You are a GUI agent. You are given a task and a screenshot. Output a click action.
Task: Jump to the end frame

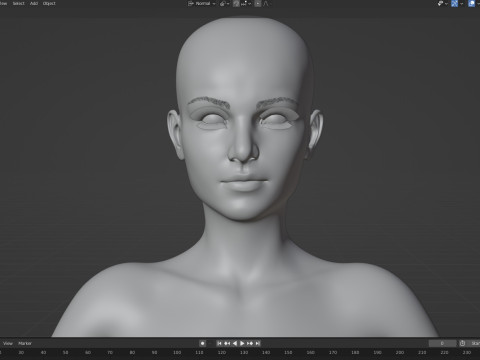tap(257, 343)
